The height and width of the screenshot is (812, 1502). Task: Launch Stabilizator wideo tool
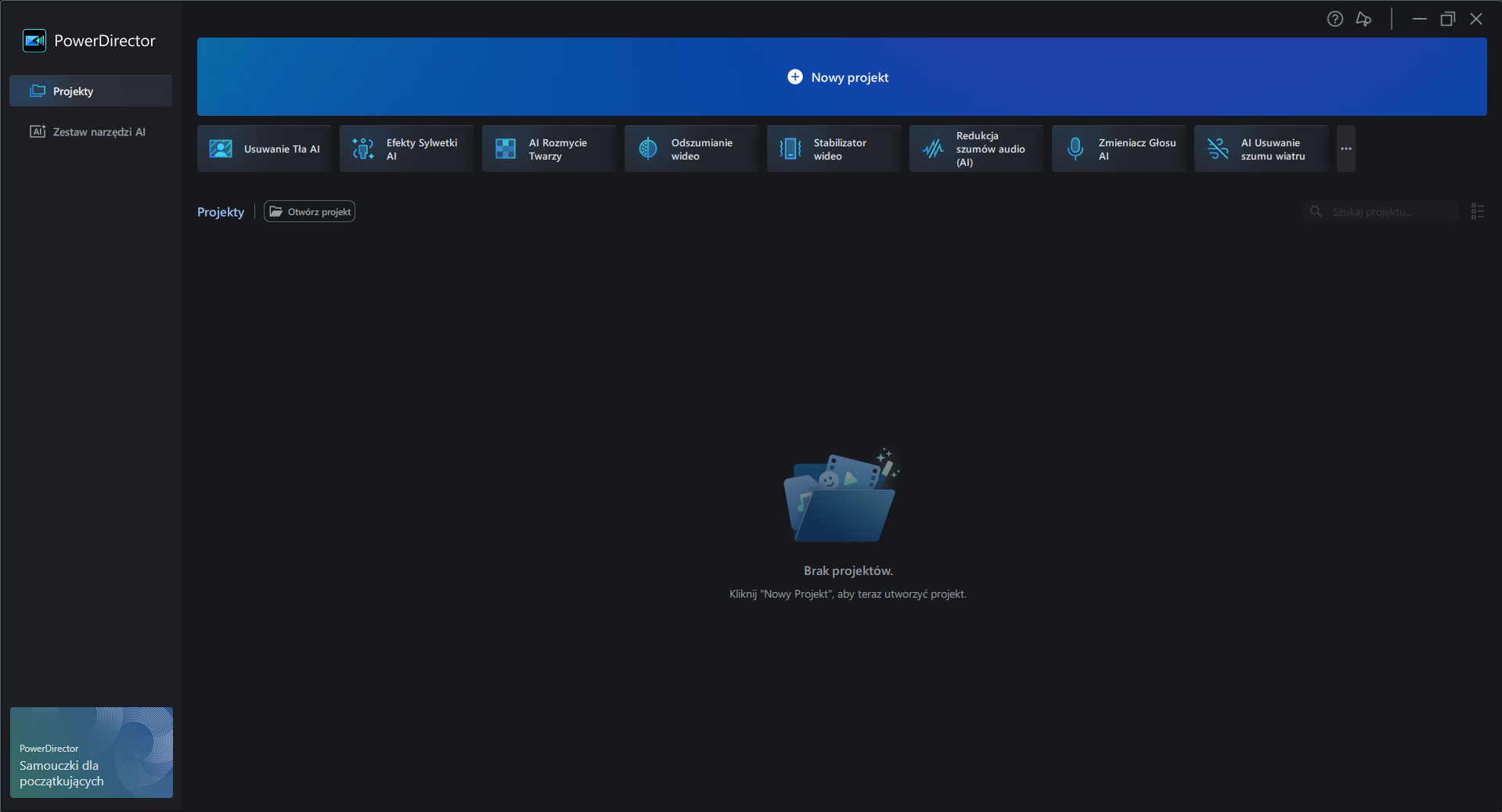tap(834, 149)
